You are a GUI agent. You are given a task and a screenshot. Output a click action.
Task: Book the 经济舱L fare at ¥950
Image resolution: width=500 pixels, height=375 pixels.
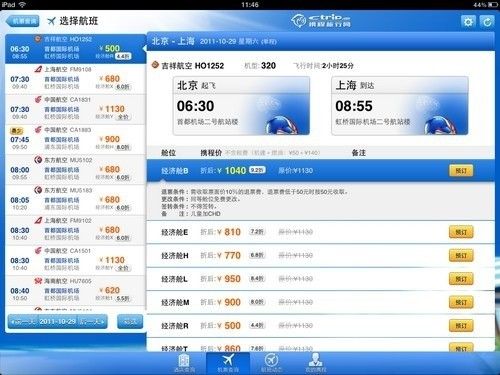tap(461, 279)
